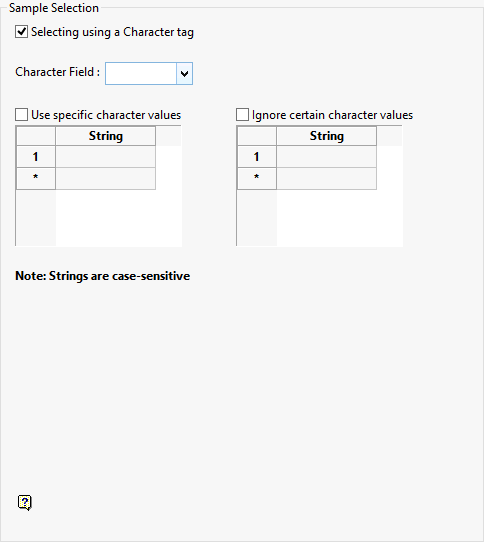Viewport: 484px width, 542px height.
Task: Click row 1 String cell under Use specific values
Action: click(105, 157)
